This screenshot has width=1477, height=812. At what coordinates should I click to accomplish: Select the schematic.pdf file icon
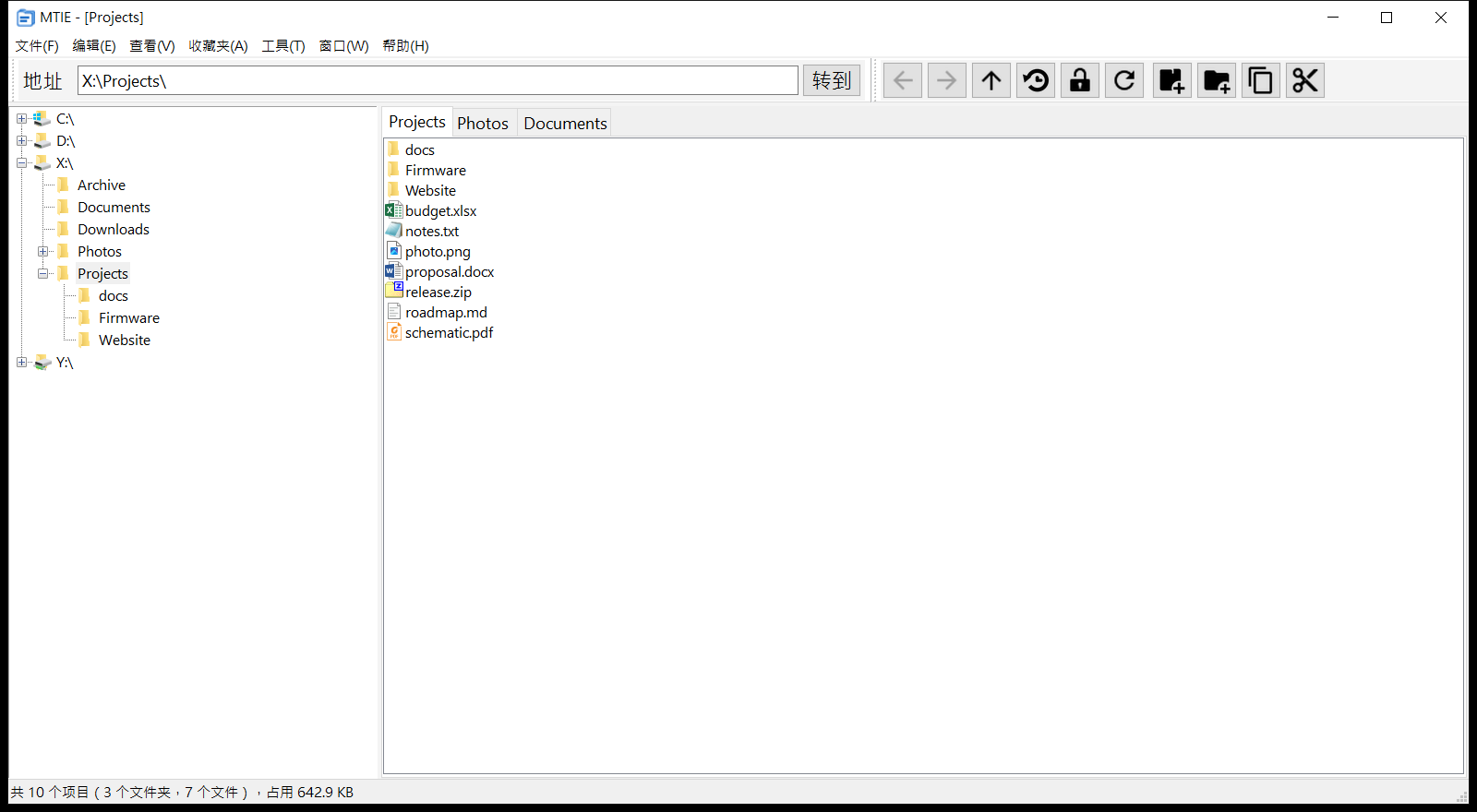[x=394, y=332]
